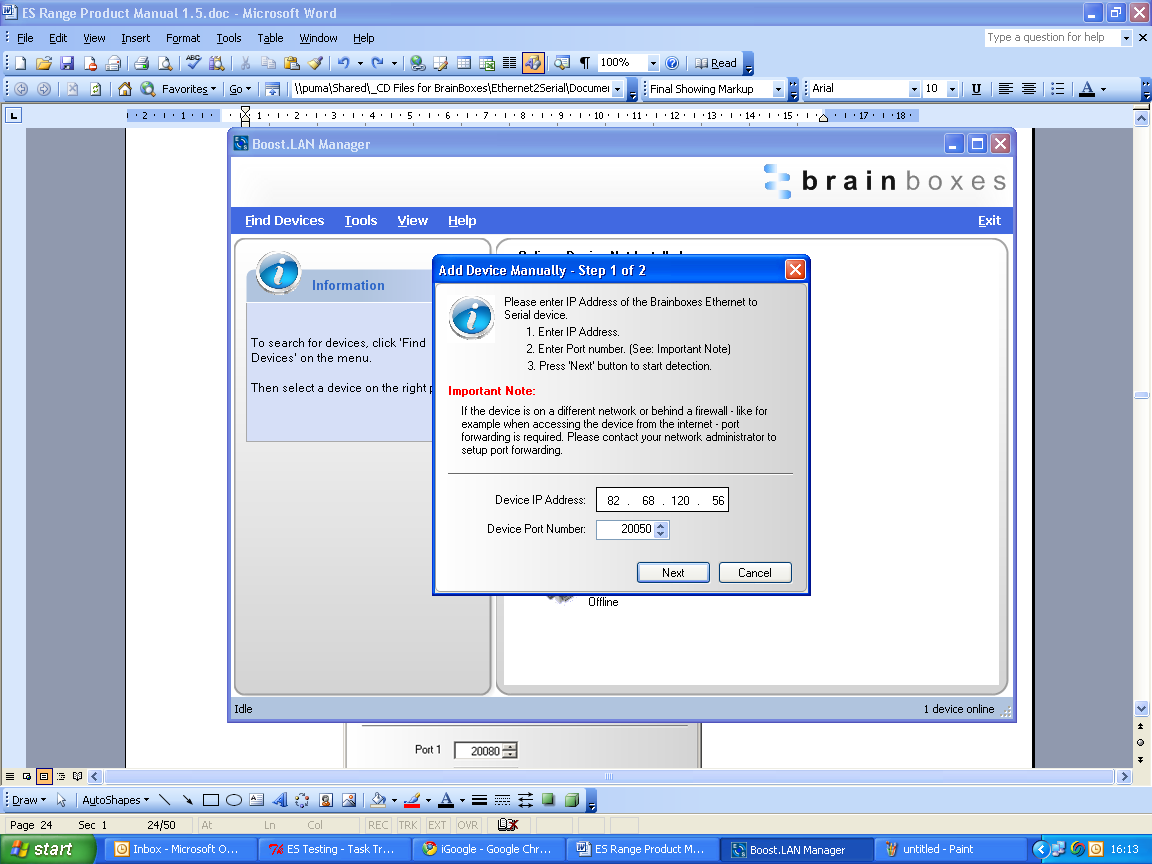Open the Arial font dropdown
The image size is (1152, 864).
pyautogui.click(x=912, y=89)
